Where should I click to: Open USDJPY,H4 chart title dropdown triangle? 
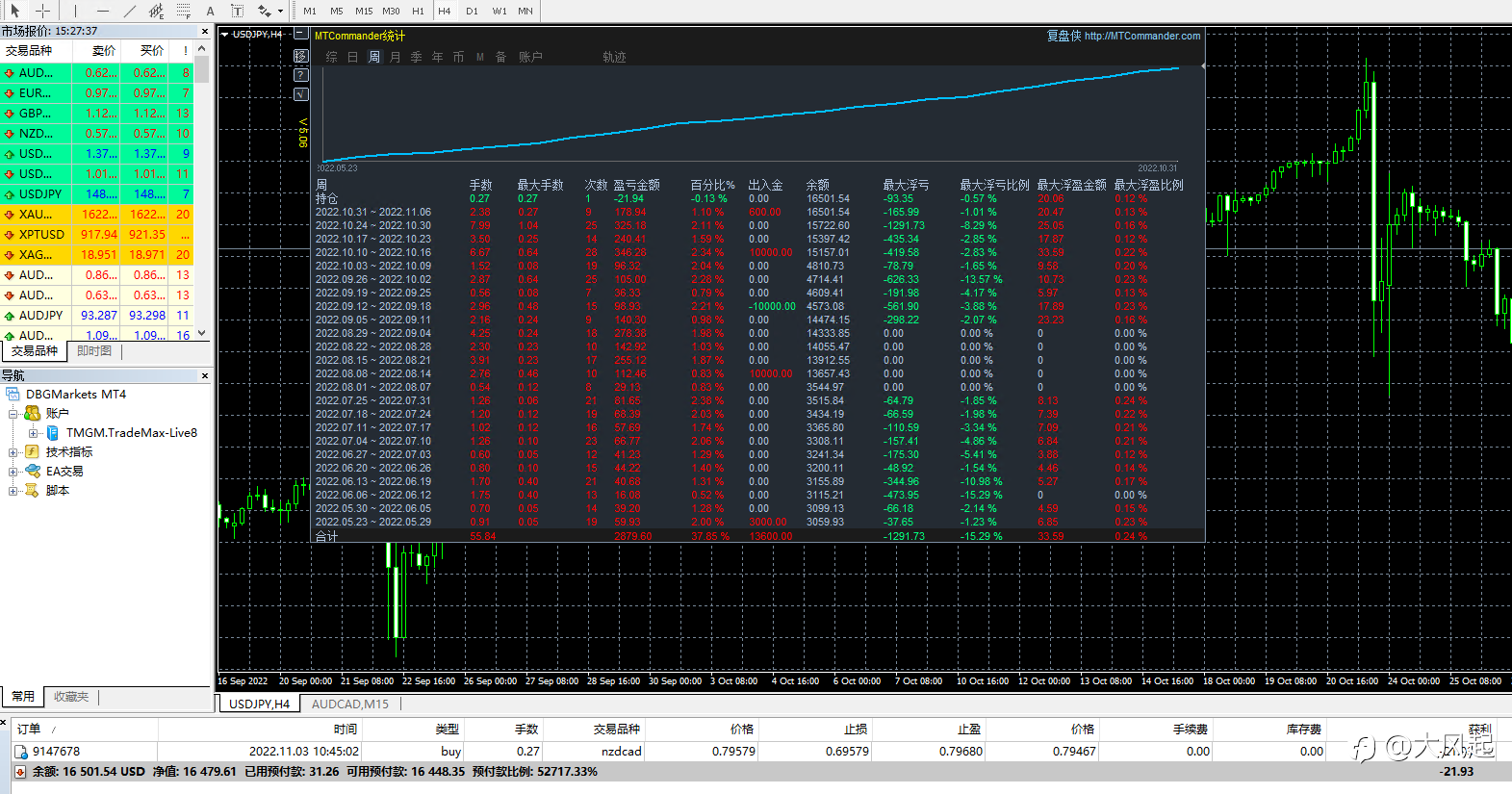224,35
